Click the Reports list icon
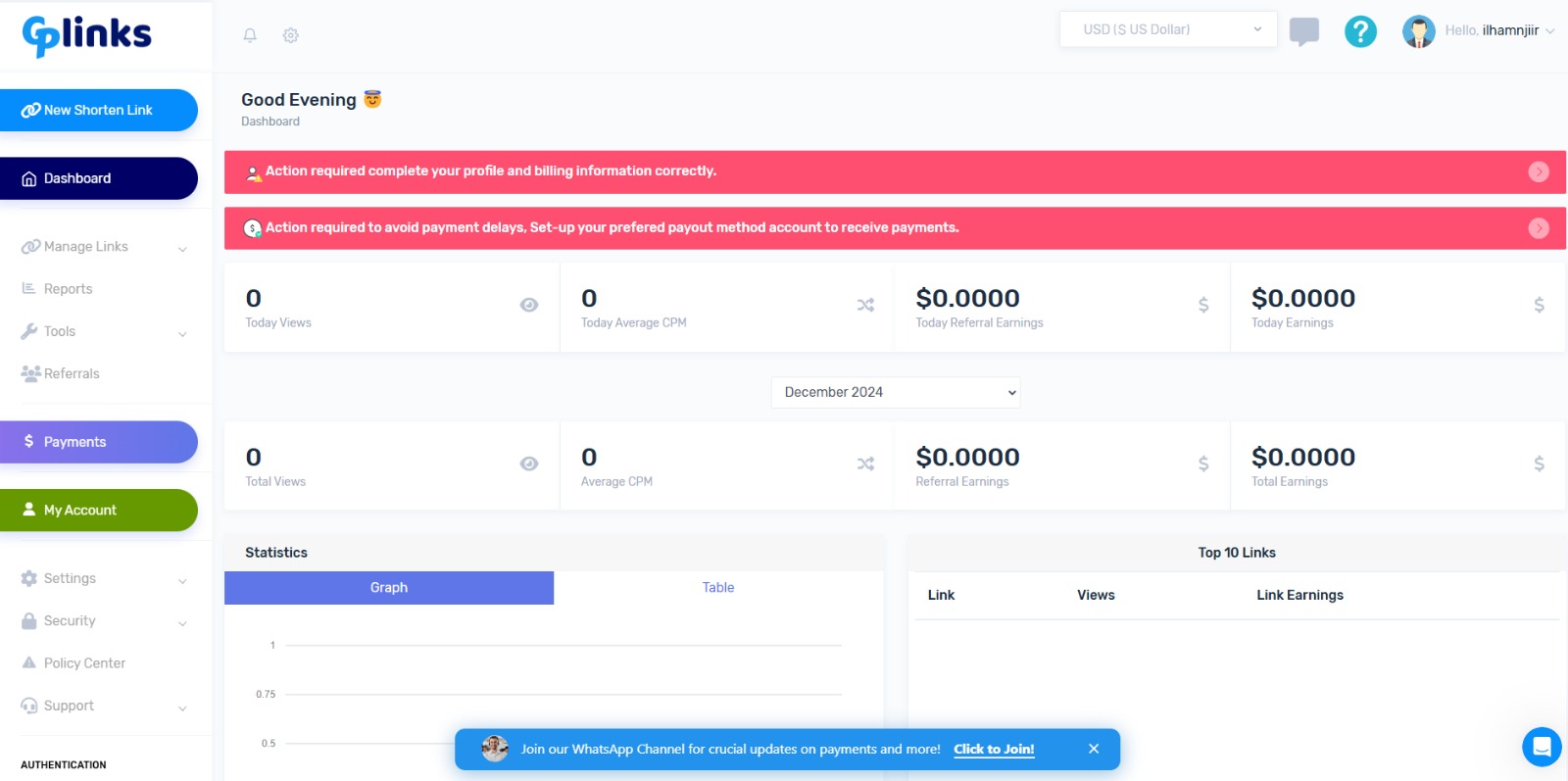 click(28, 288)
